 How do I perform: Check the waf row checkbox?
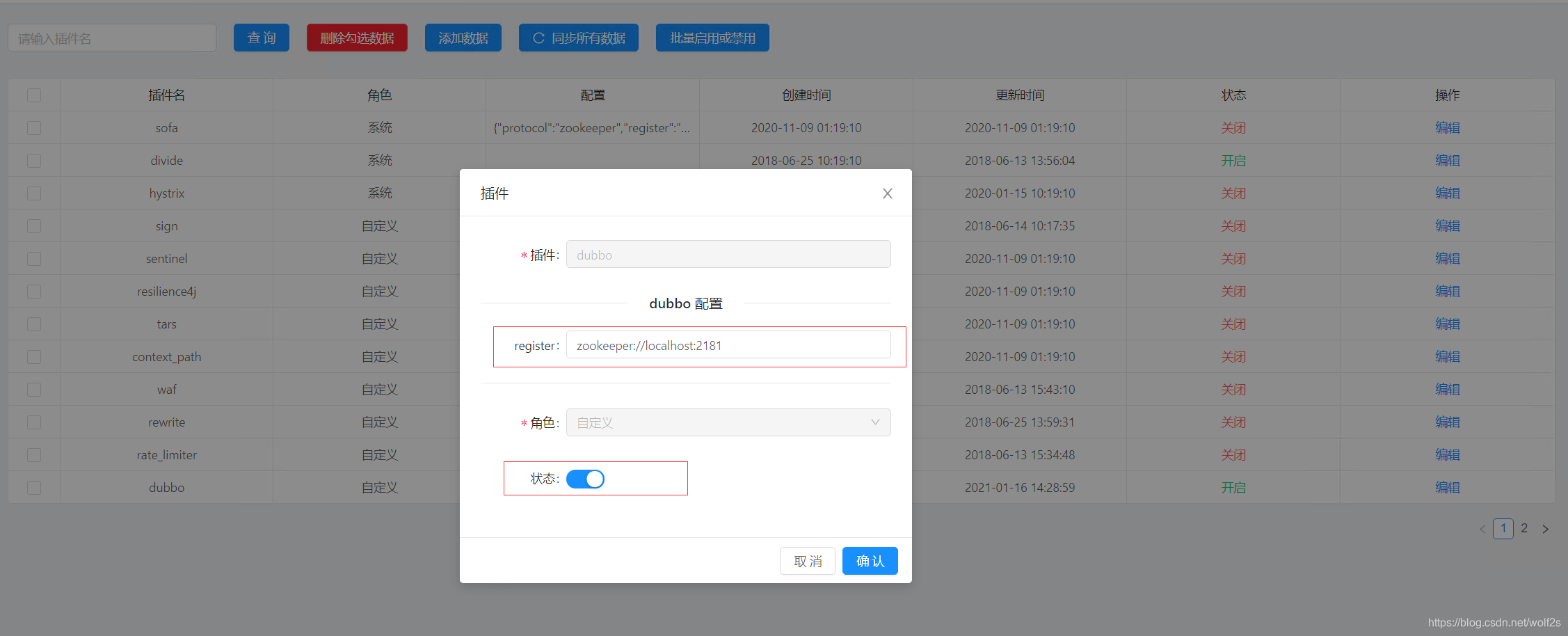coord(34,389)
